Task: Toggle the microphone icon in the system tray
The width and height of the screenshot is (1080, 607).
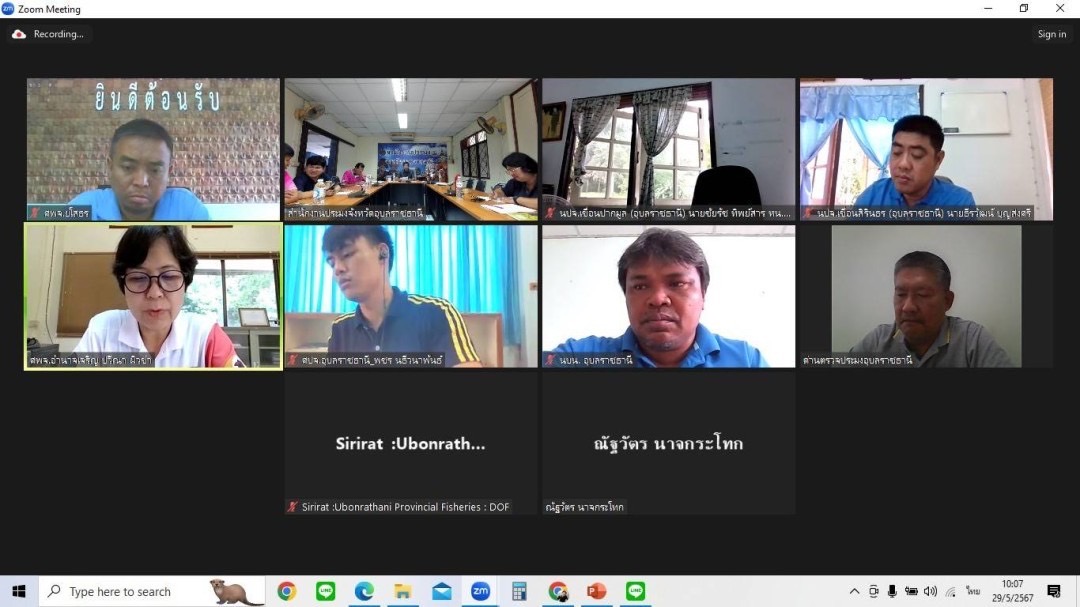Action: (891, 591)
